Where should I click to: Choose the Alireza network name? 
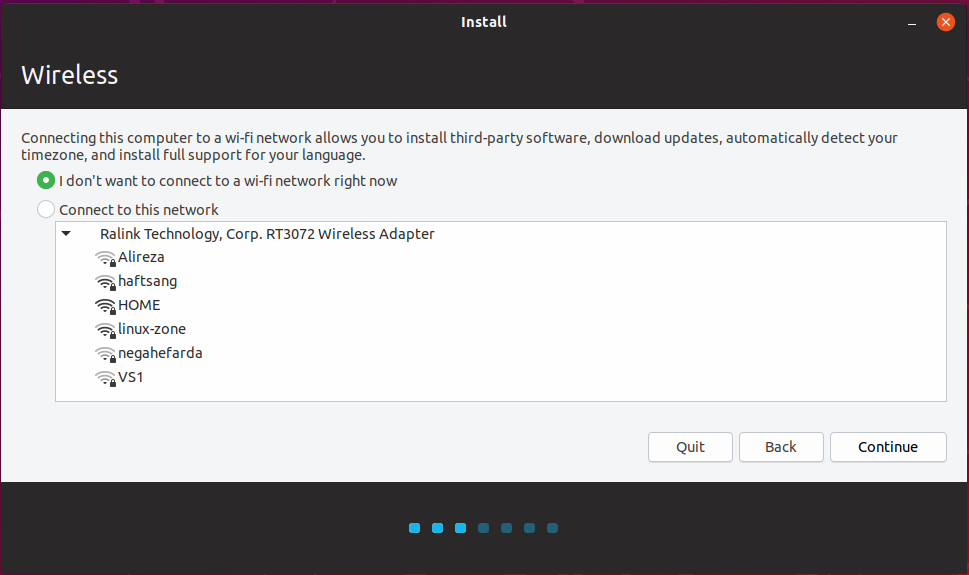141,257
